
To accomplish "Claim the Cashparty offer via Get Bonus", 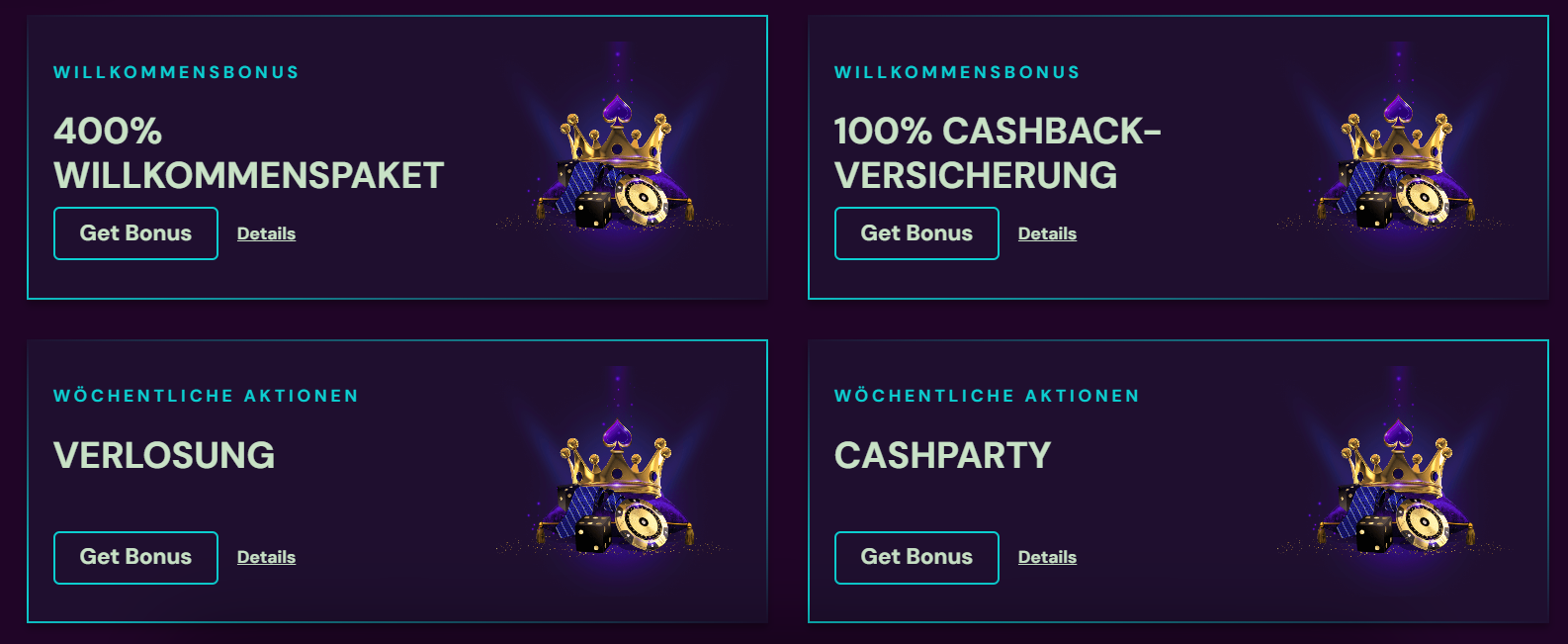I will point(916,557).
